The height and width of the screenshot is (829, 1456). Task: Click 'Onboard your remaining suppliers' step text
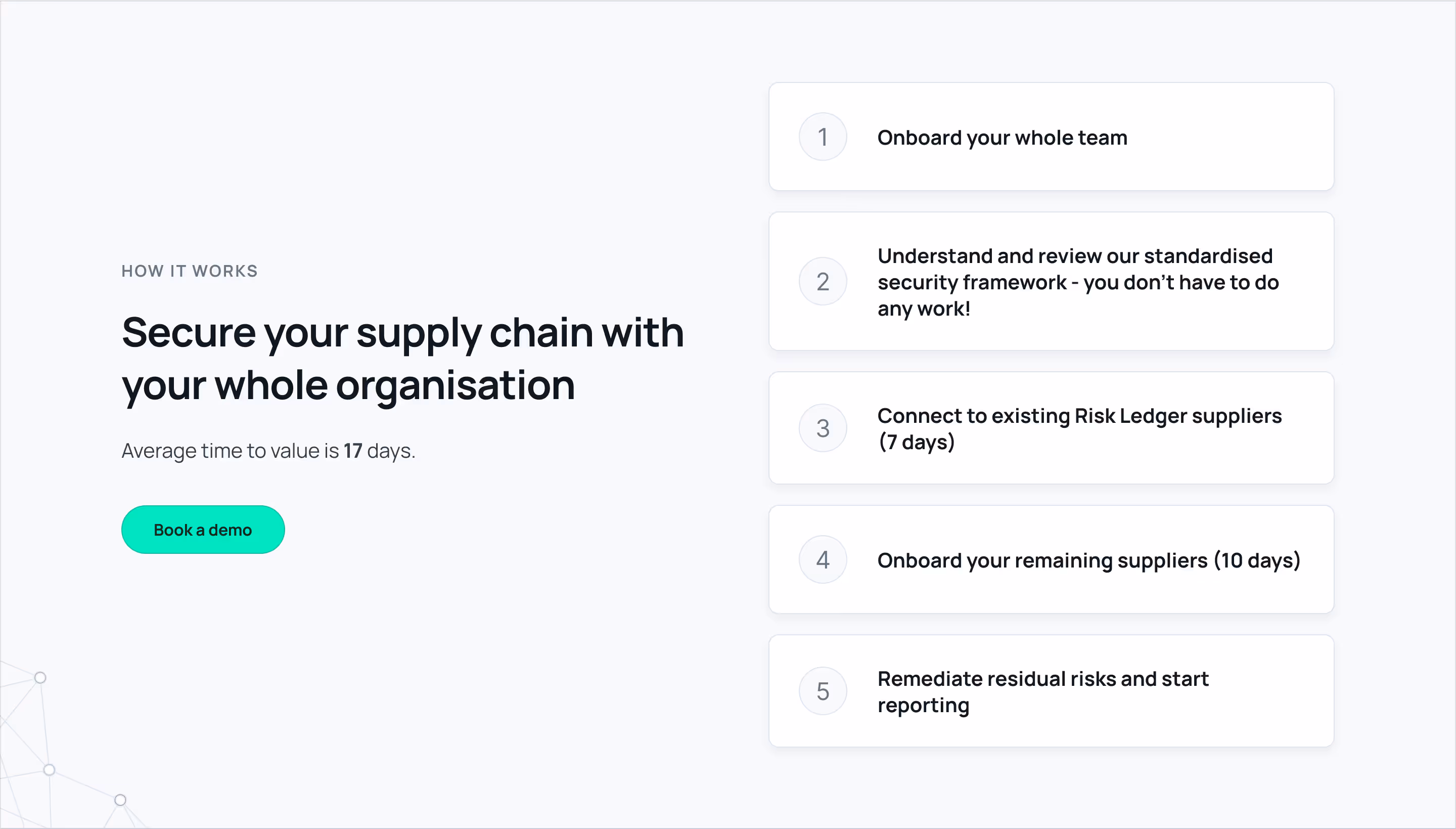click(x=1042, y=560)
